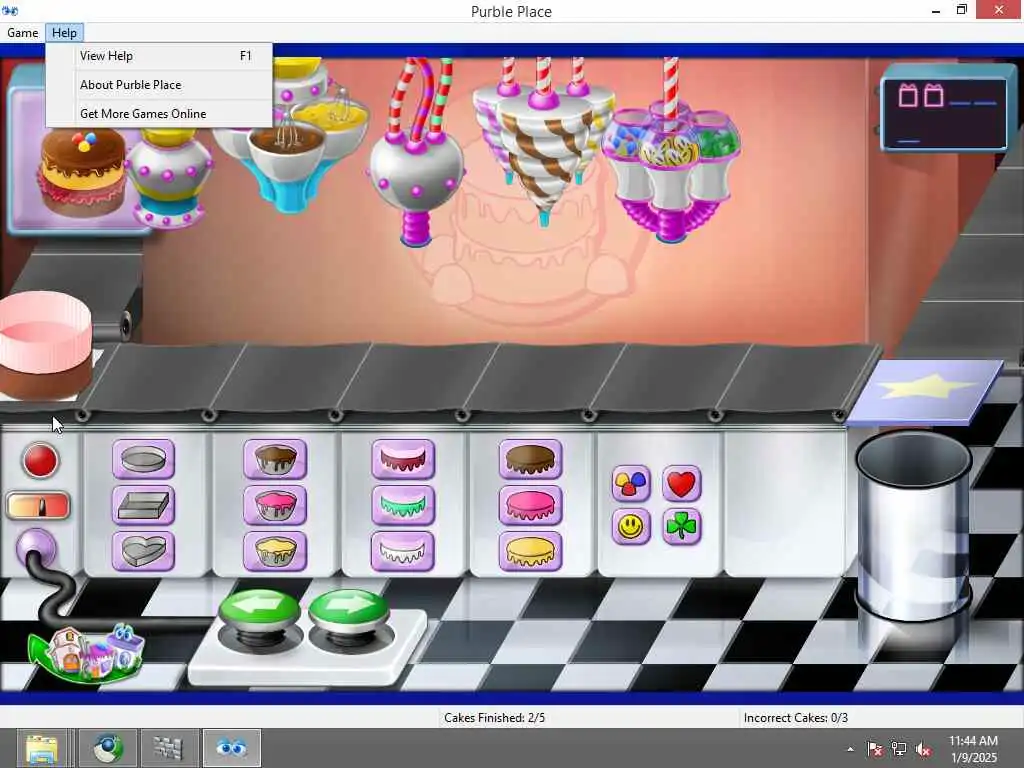The height and width of the screenshot is (768, 1024).
Task: Click Purble Place eyes taskbar icon
Action: (232, 748)
